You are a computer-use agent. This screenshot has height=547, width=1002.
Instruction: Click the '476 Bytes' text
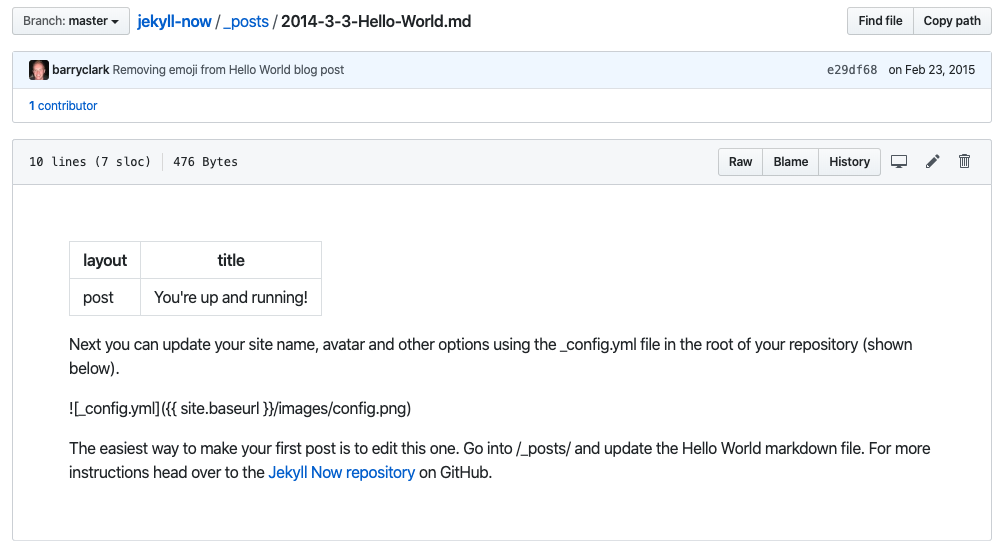205,162
